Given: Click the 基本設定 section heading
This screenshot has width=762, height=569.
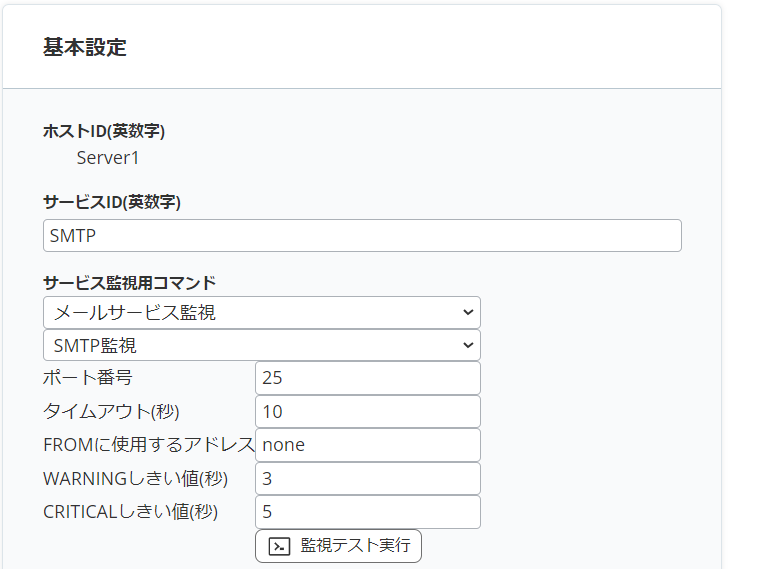Looking at the screenshot, I should point(85,47).
